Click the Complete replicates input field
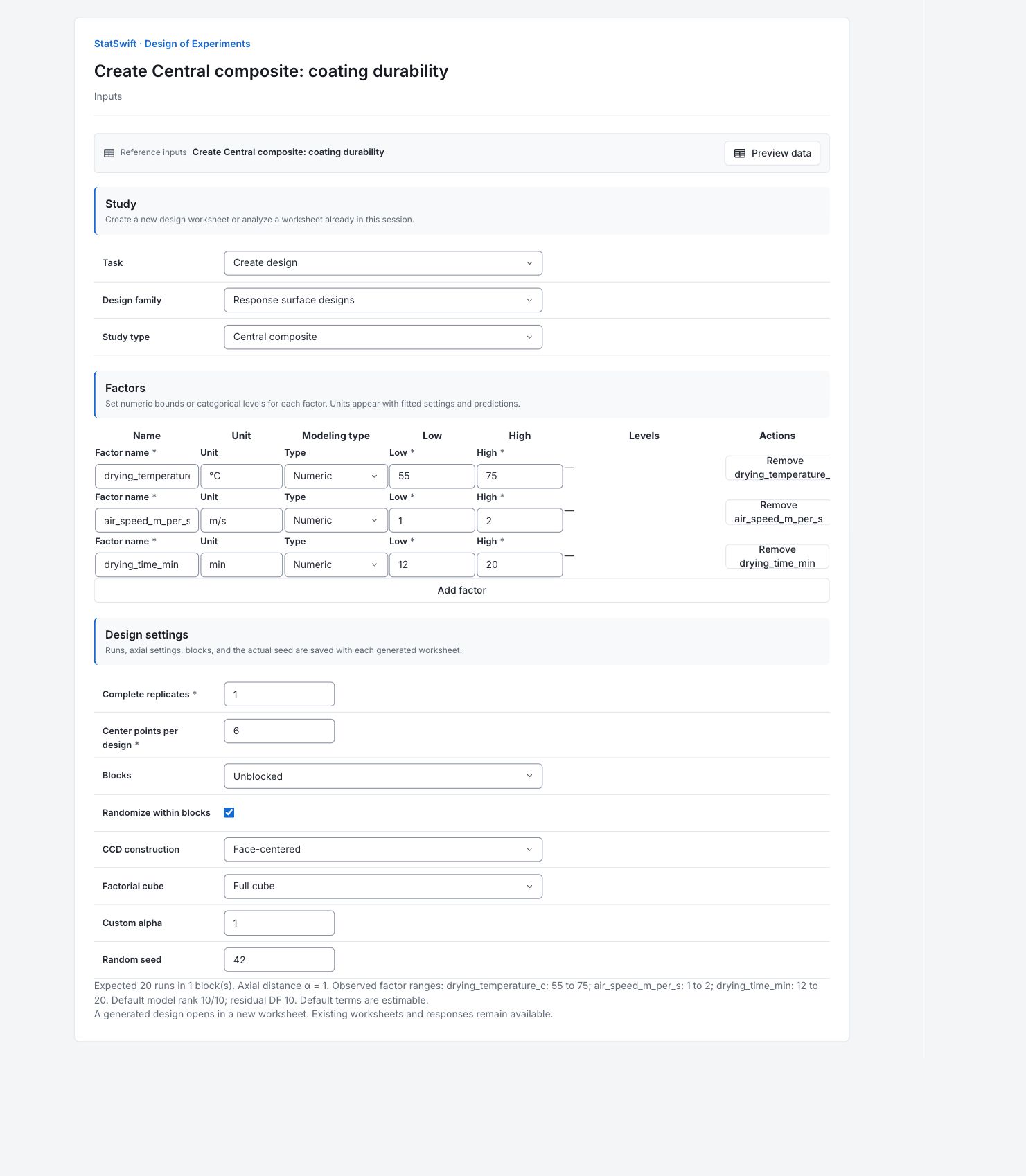 pos(279,695)
